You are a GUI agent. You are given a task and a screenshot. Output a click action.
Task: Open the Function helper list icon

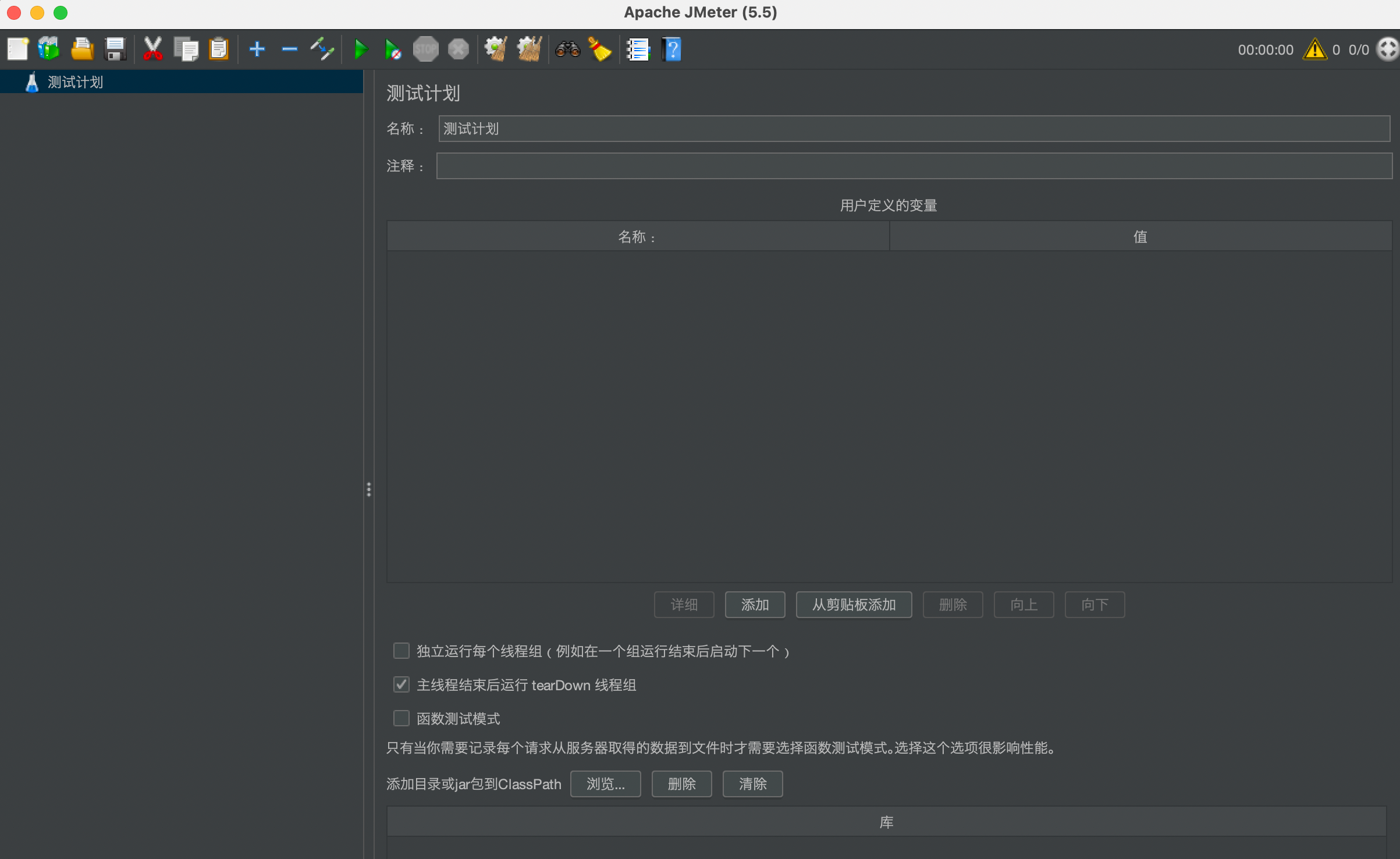tap(638, 49)
